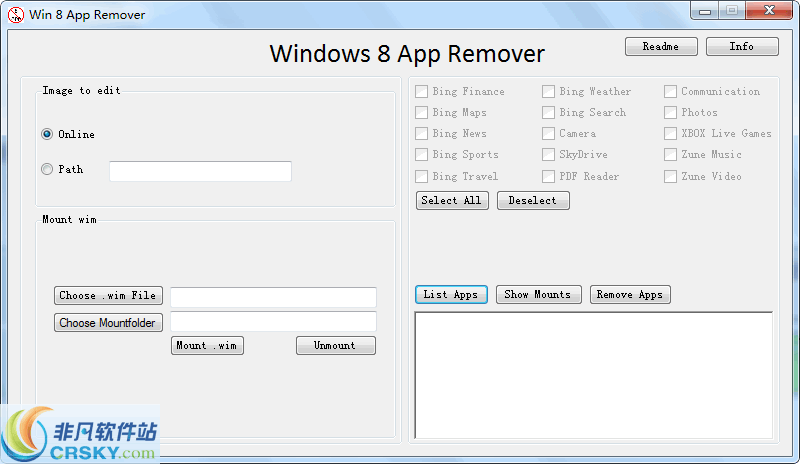
Task: Check the Zune Video checkbox
Action: pyautogui.click(x=670, y=176)
